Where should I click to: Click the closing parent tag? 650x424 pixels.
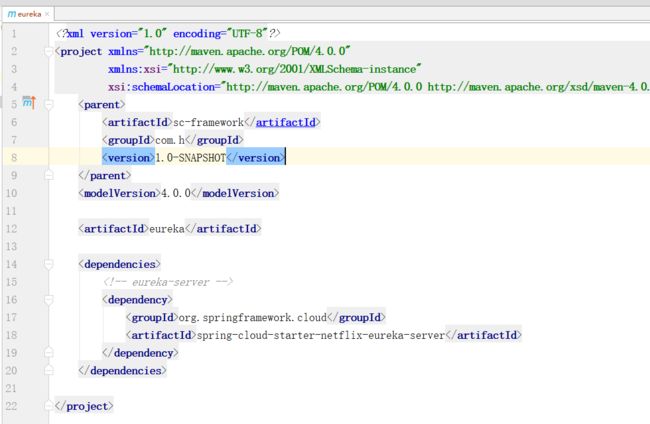105,175
